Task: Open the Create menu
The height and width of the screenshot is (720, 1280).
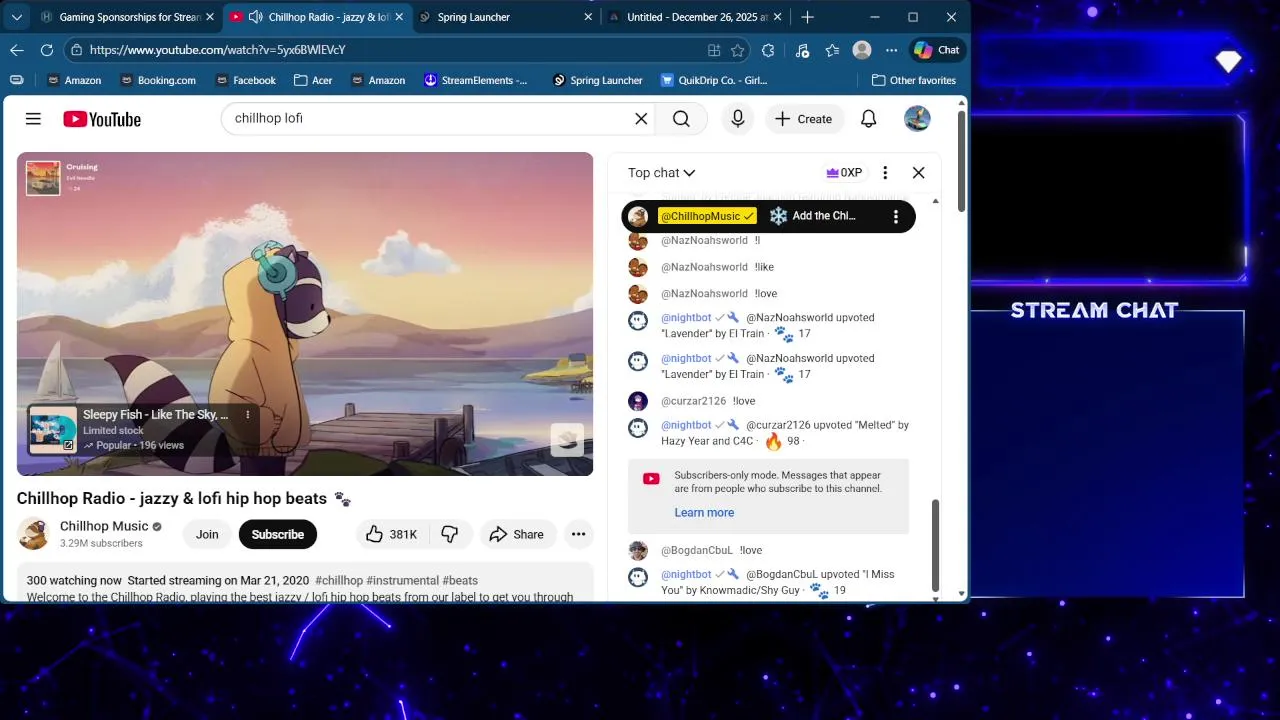Action: click(803, 119)
